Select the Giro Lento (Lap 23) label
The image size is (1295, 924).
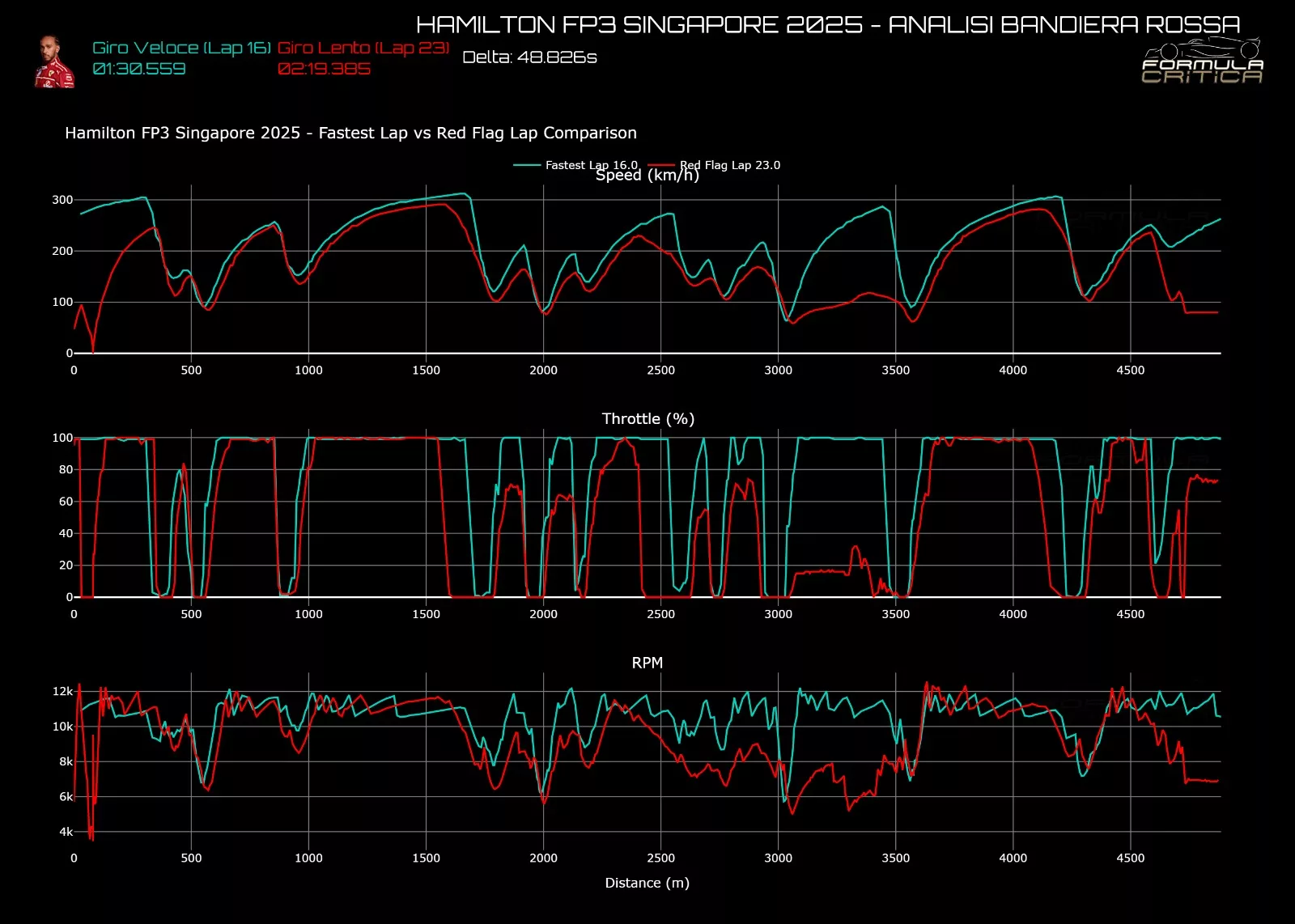(363, 48)
